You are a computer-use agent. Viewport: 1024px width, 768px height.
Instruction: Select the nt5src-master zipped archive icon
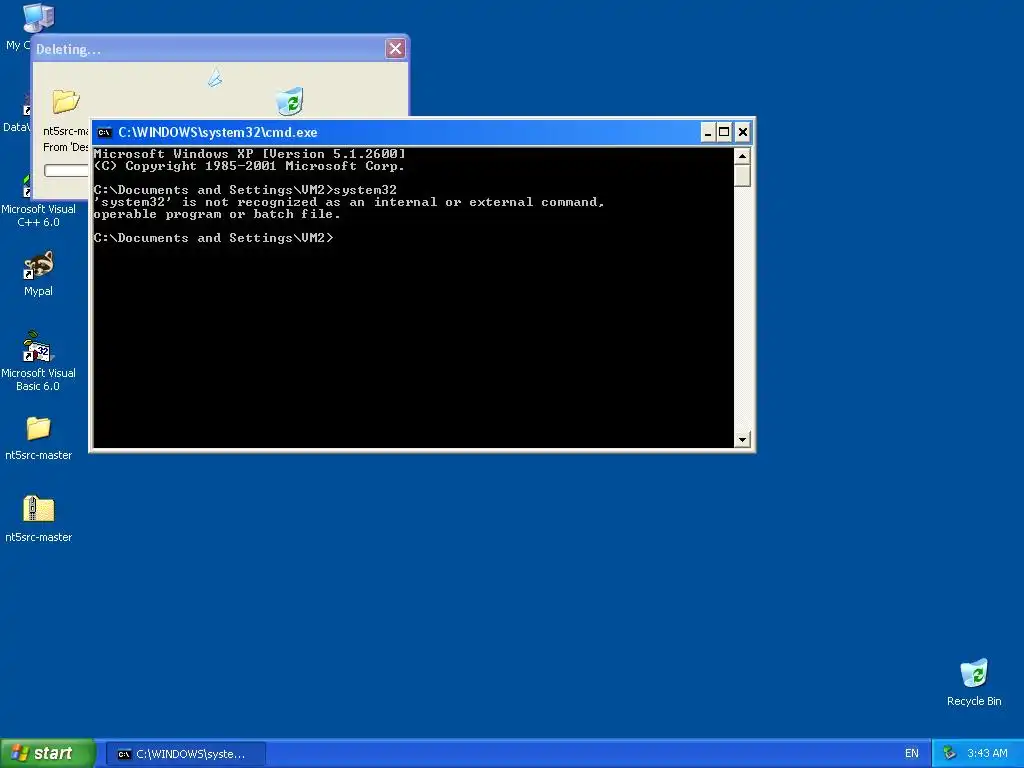tap(39, 509)
